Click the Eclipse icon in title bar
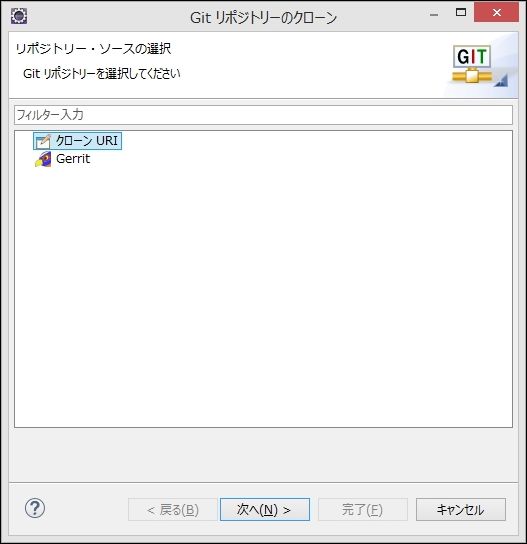This screenshot has height=544, width=527. pos(19,16)
